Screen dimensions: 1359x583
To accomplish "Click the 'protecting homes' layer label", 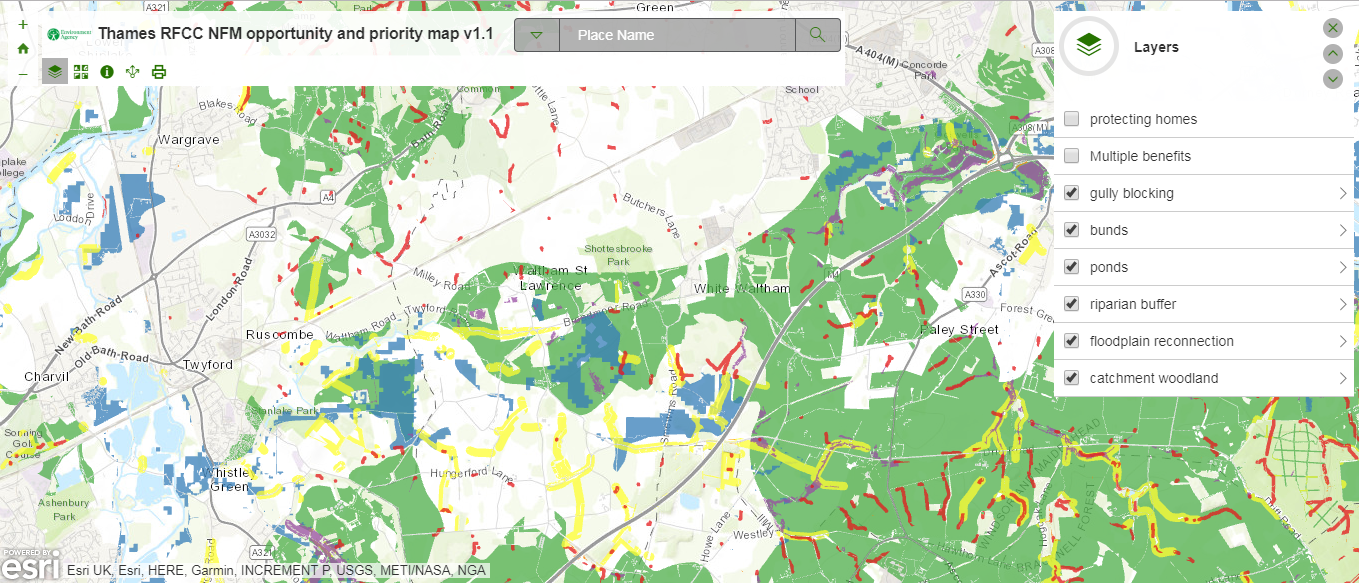I will [1143, 119].
